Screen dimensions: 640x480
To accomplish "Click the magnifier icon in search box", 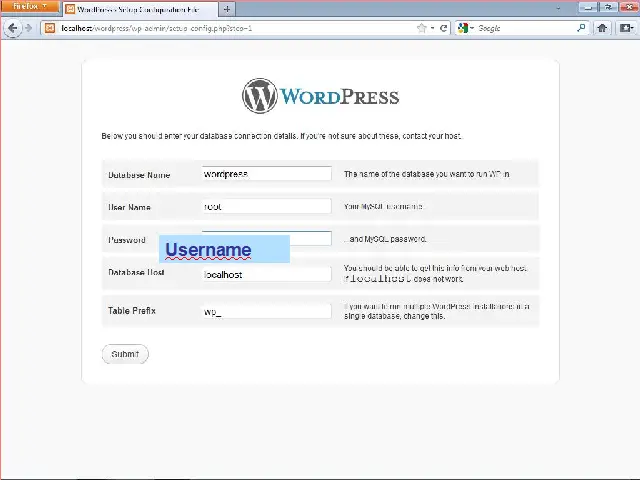I will point(581,28).
